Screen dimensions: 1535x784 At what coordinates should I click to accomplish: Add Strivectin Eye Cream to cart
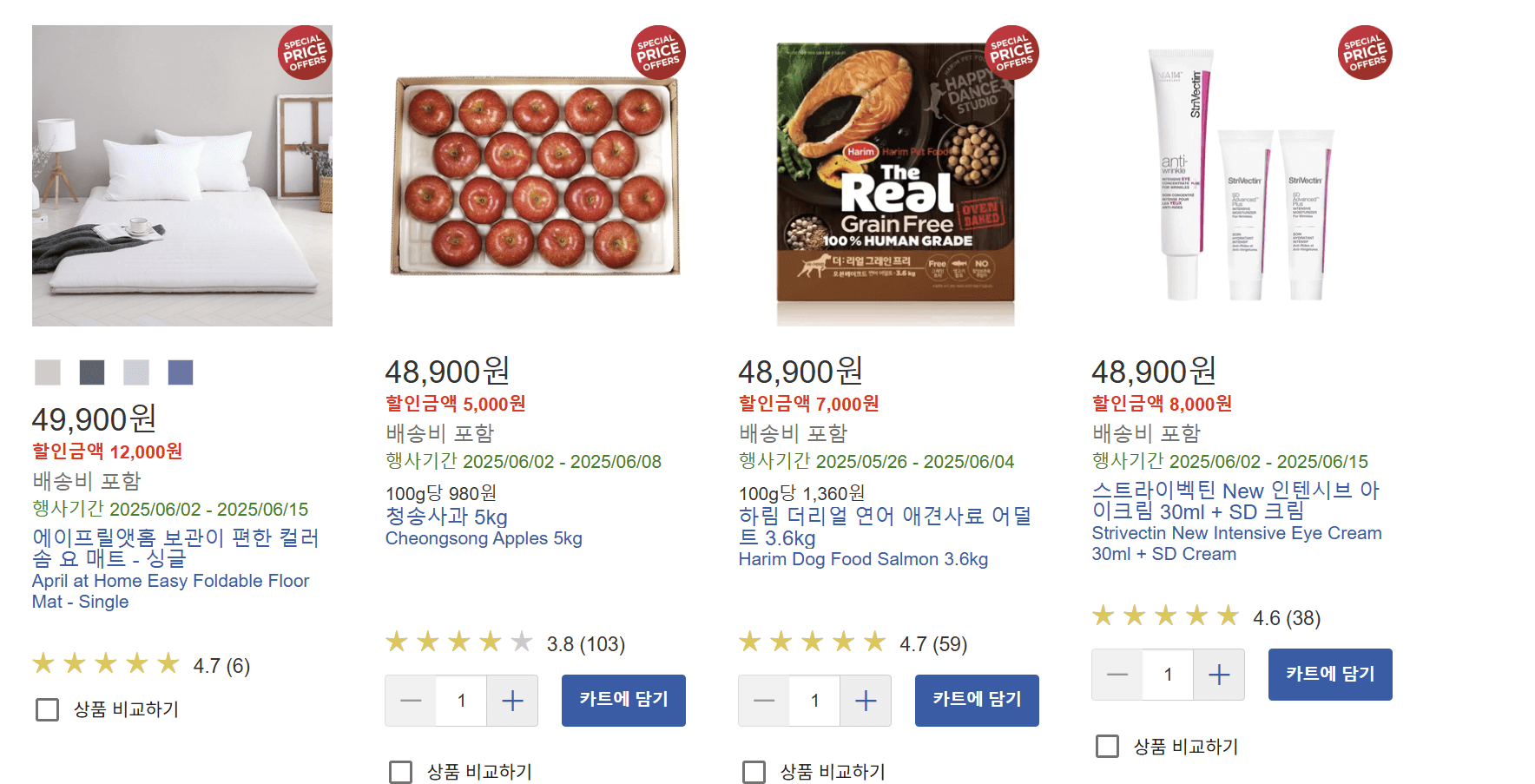pyautogui.click(x=1329, y=675)
